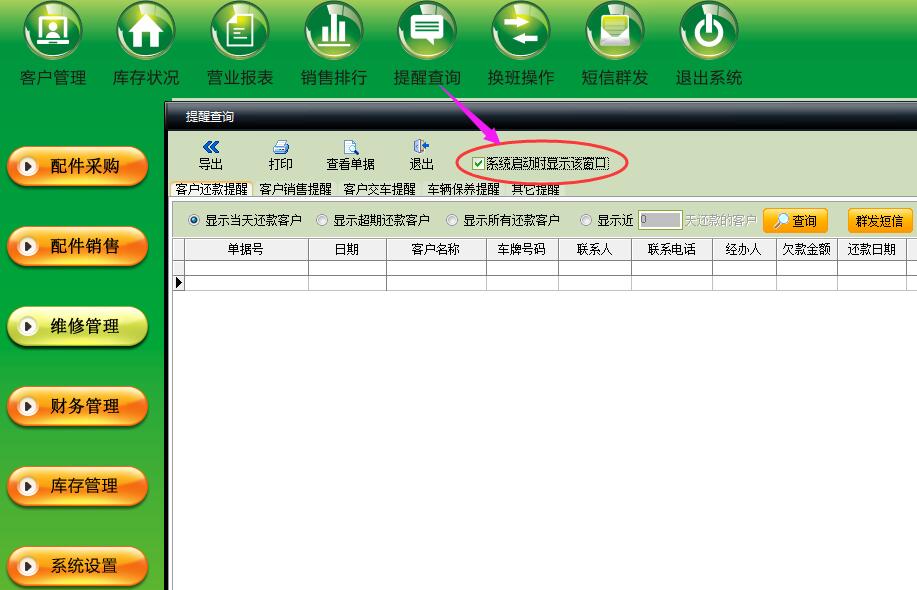Click the days number input field

coord(660,220)
